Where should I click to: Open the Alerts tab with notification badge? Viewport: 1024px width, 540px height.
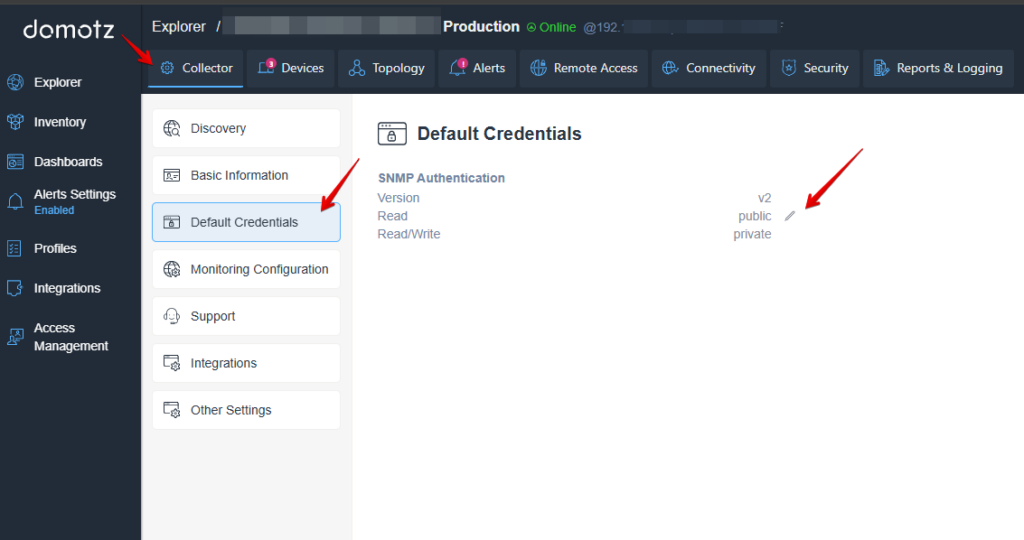coord(477,68)
